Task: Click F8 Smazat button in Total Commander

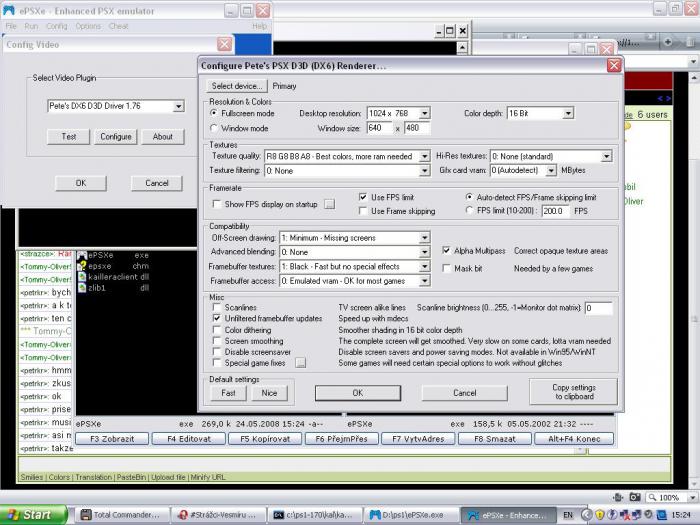Action: (495, 439)
